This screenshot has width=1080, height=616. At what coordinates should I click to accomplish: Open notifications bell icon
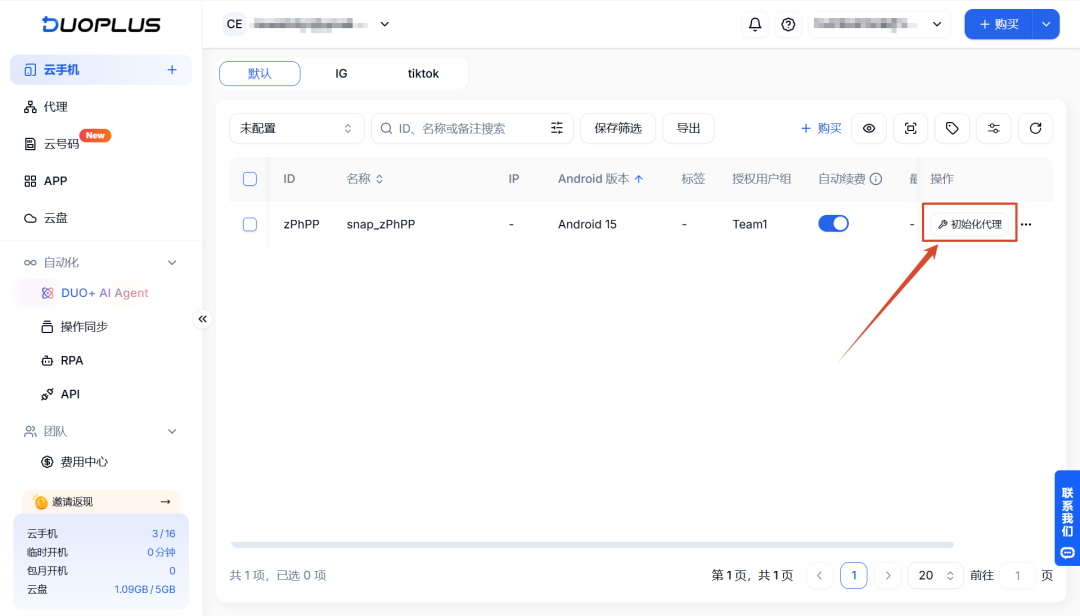click(x=755, y=24)
